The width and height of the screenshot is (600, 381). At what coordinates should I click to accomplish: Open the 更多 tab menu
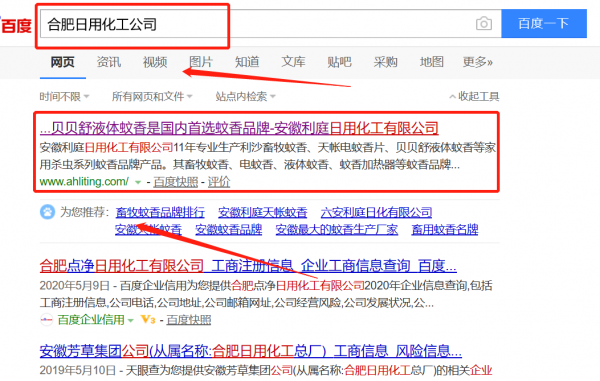click(x=478, y=62)
